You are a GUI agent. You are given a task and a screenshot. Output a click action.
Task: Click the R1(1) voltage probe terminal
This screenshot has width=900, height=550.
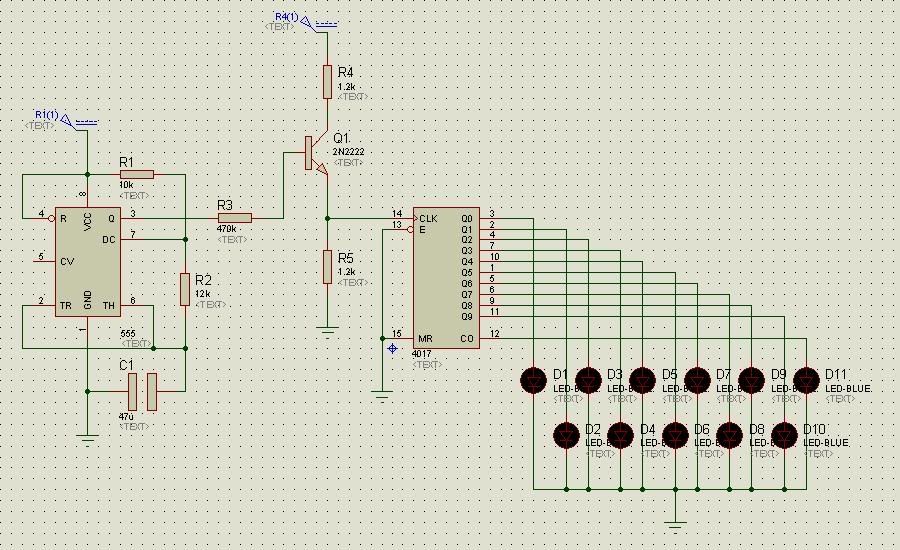(x=67, y=120)
